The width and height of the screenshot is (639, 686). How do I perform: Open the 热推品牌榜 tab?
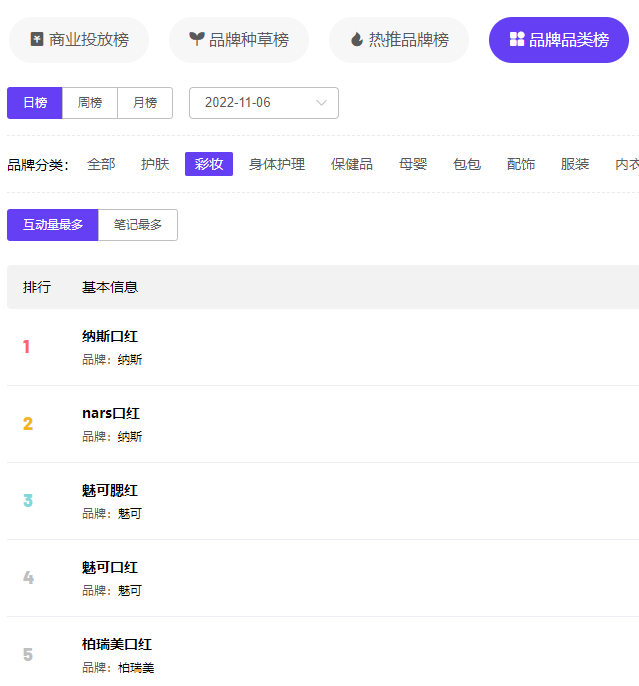click(399, 40)
